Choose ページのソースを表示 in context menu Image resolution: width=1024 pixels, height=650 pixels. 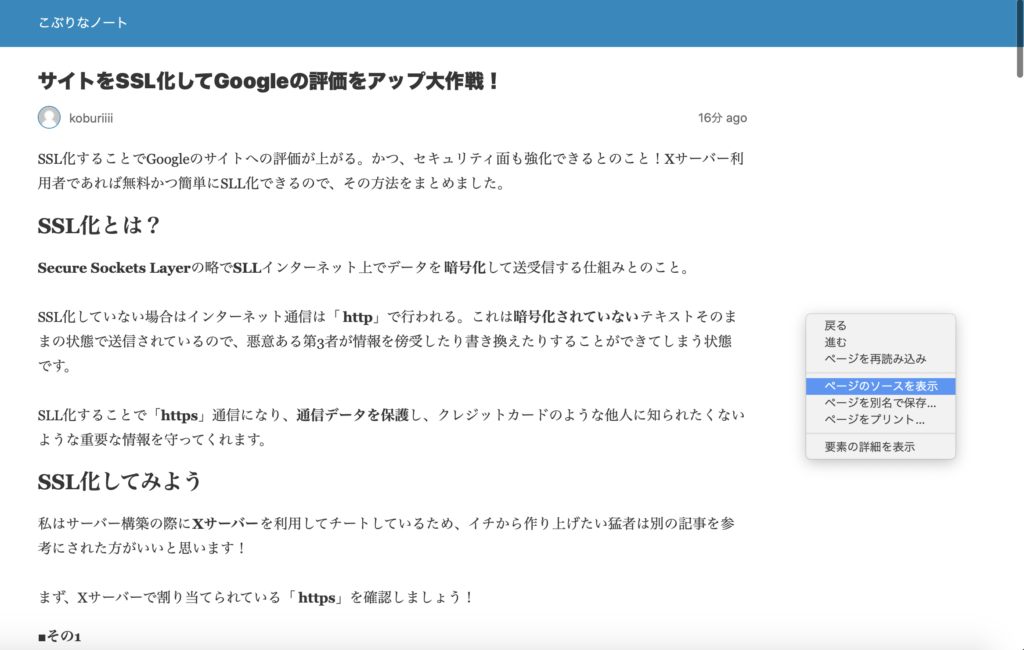click(x=880, y=386)
